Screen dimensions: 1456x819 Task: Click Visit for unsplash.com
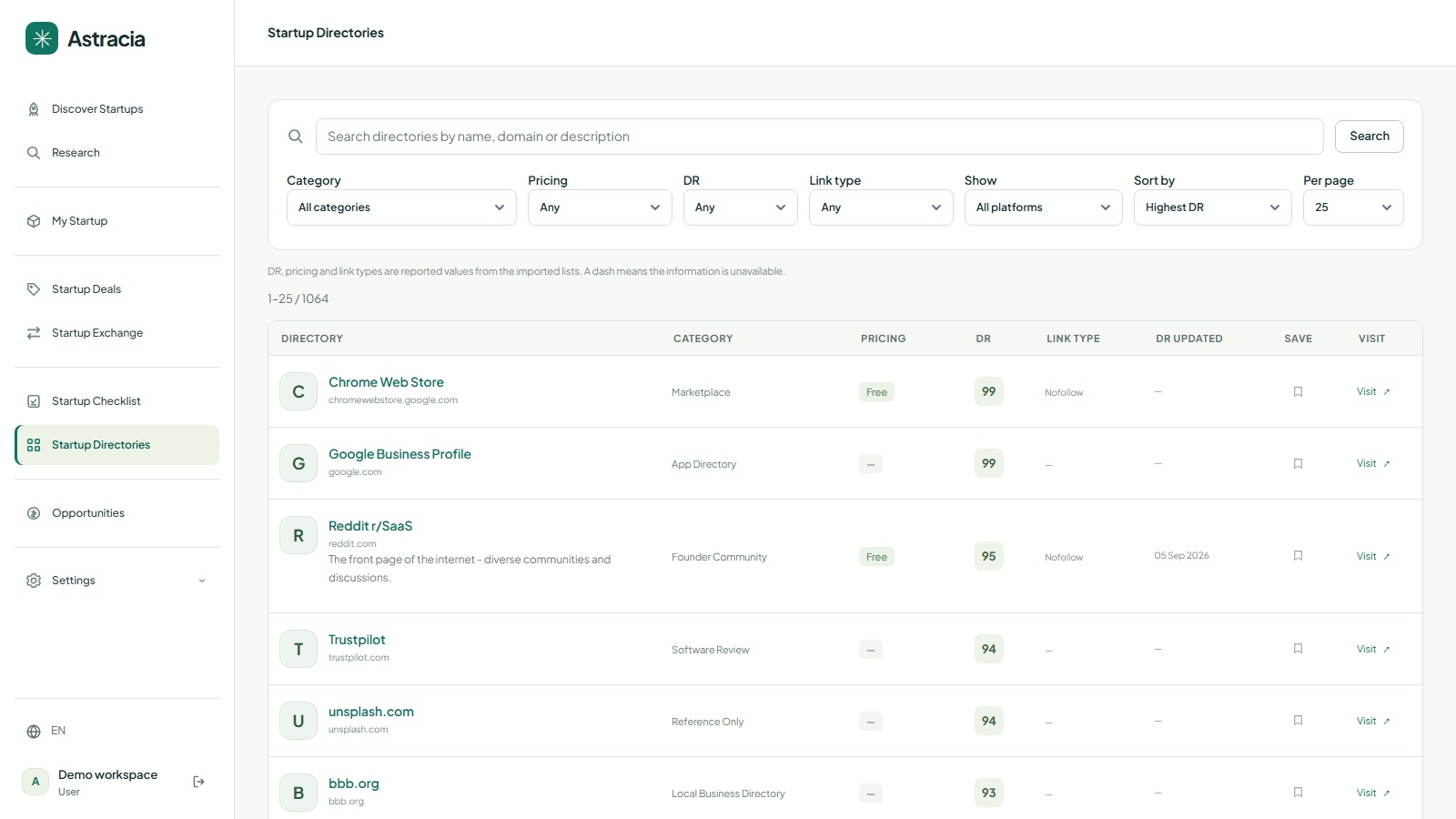[x=1373, y=721]
